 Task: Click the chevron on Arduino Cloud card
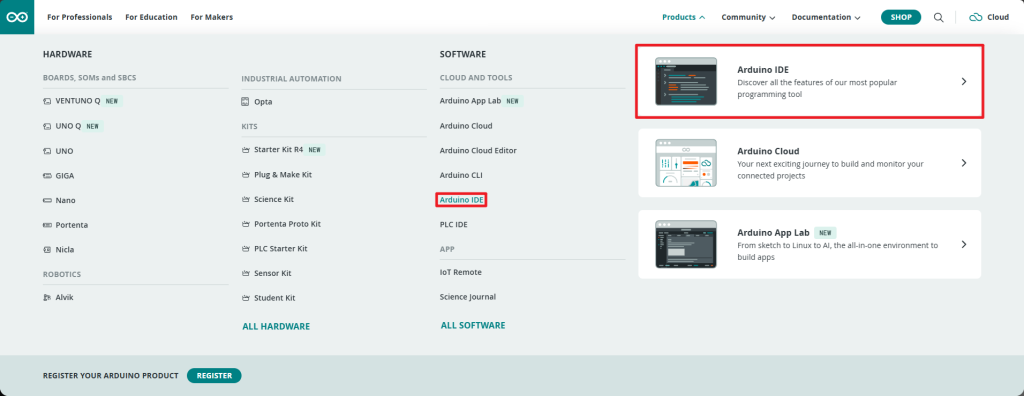tap(964, 163)
